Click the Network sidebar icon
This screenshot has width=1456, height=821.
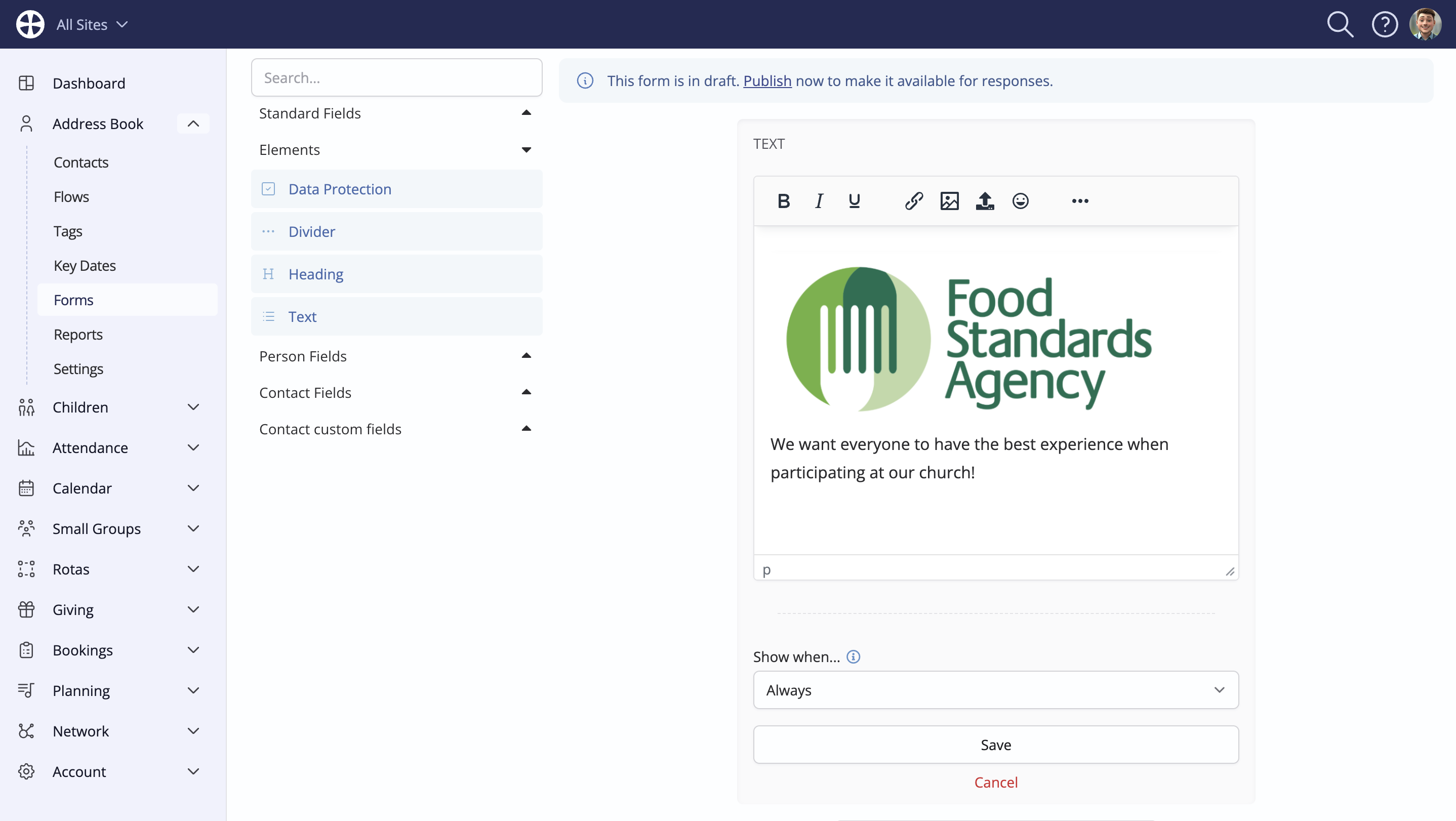26,731
